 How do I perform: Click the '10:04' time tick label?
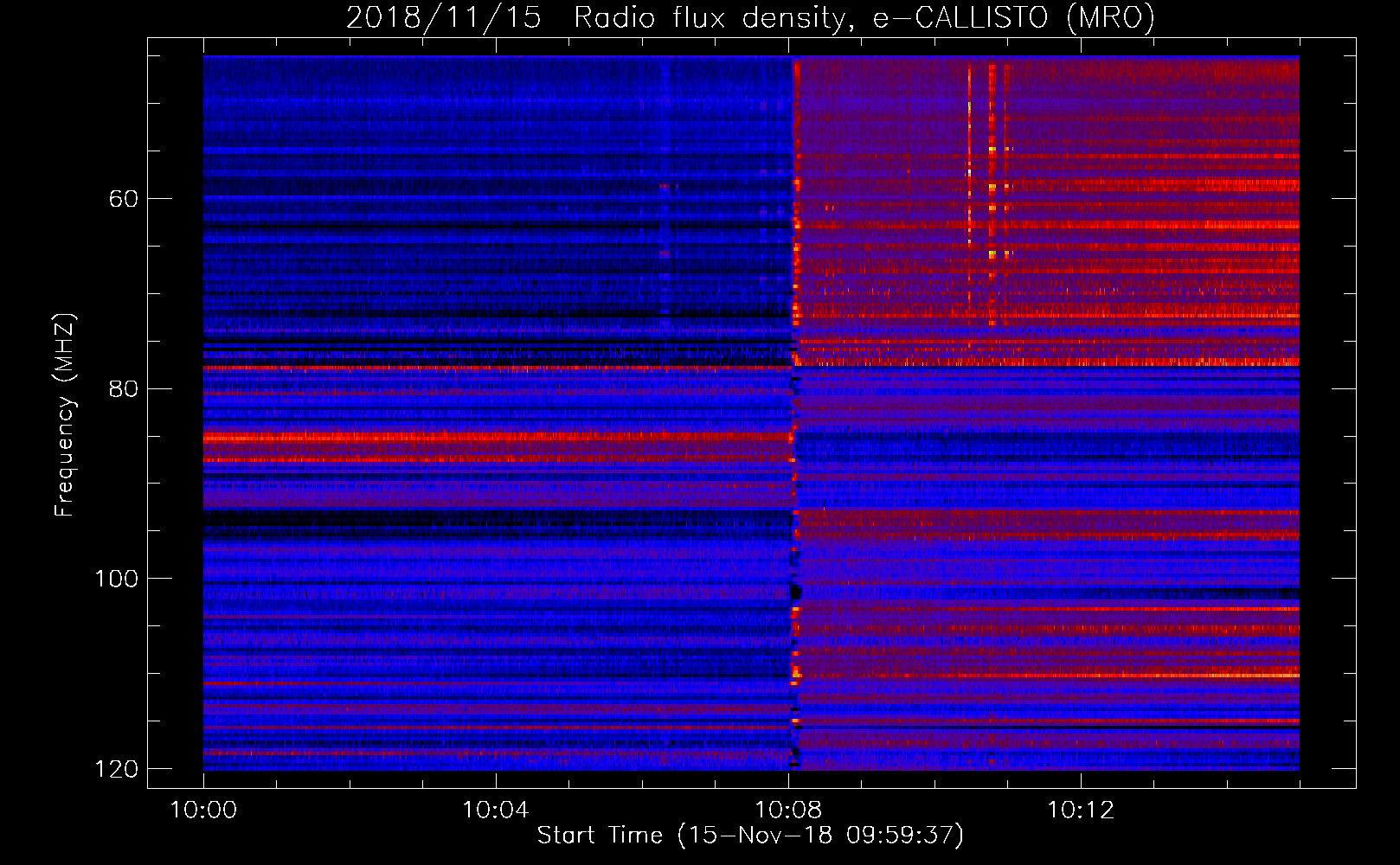496,811
